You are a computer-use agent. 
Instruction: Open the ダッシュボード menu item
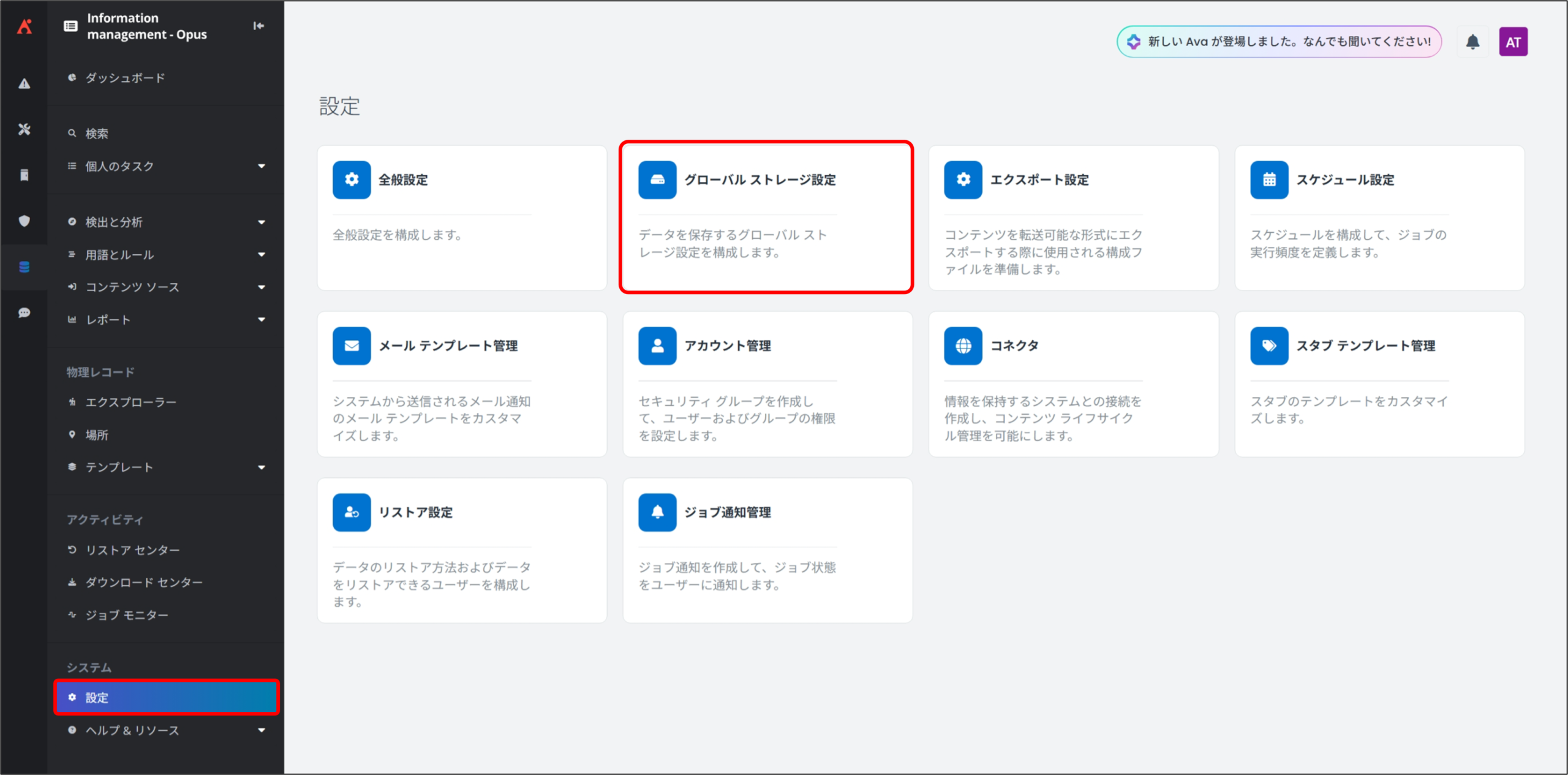tap(126, 78)
